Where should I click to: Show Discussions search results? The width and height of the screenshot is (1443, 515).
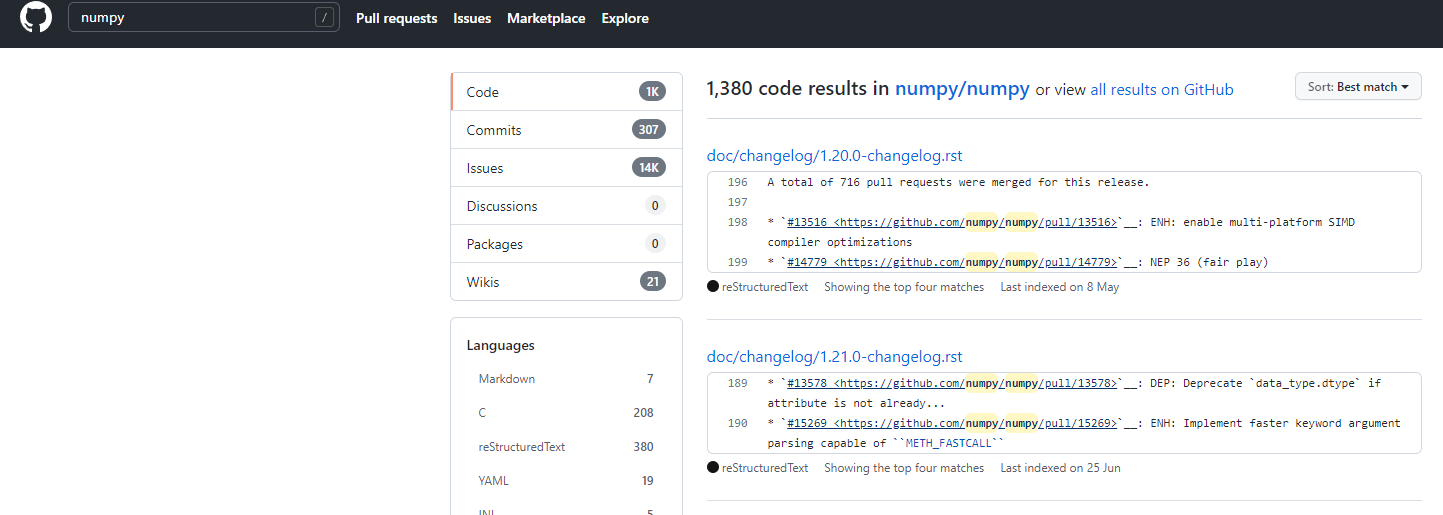point(566,206)
